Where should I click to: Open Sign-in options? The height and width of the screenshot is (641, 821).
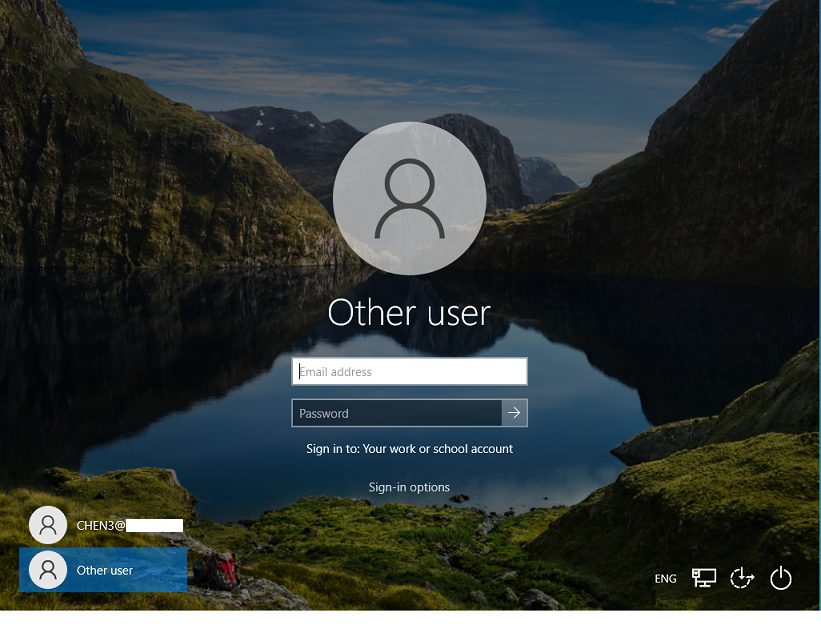409,488
